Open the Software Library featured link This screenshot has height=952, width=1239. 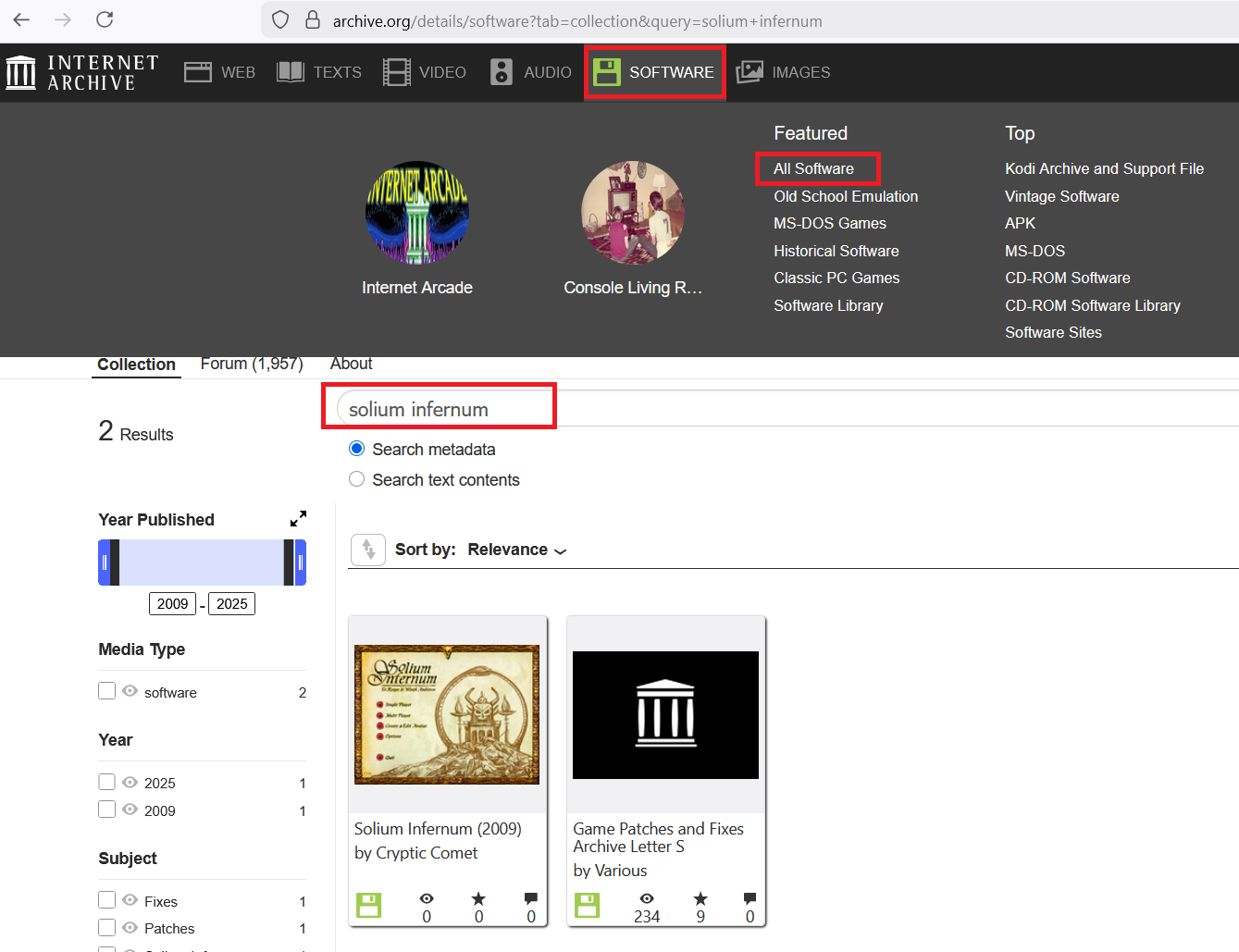pos(829,305)
